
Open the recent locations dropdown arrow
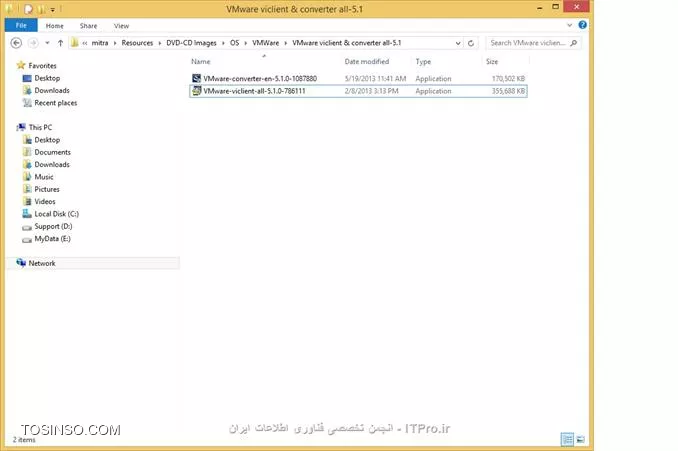(47, 43)
